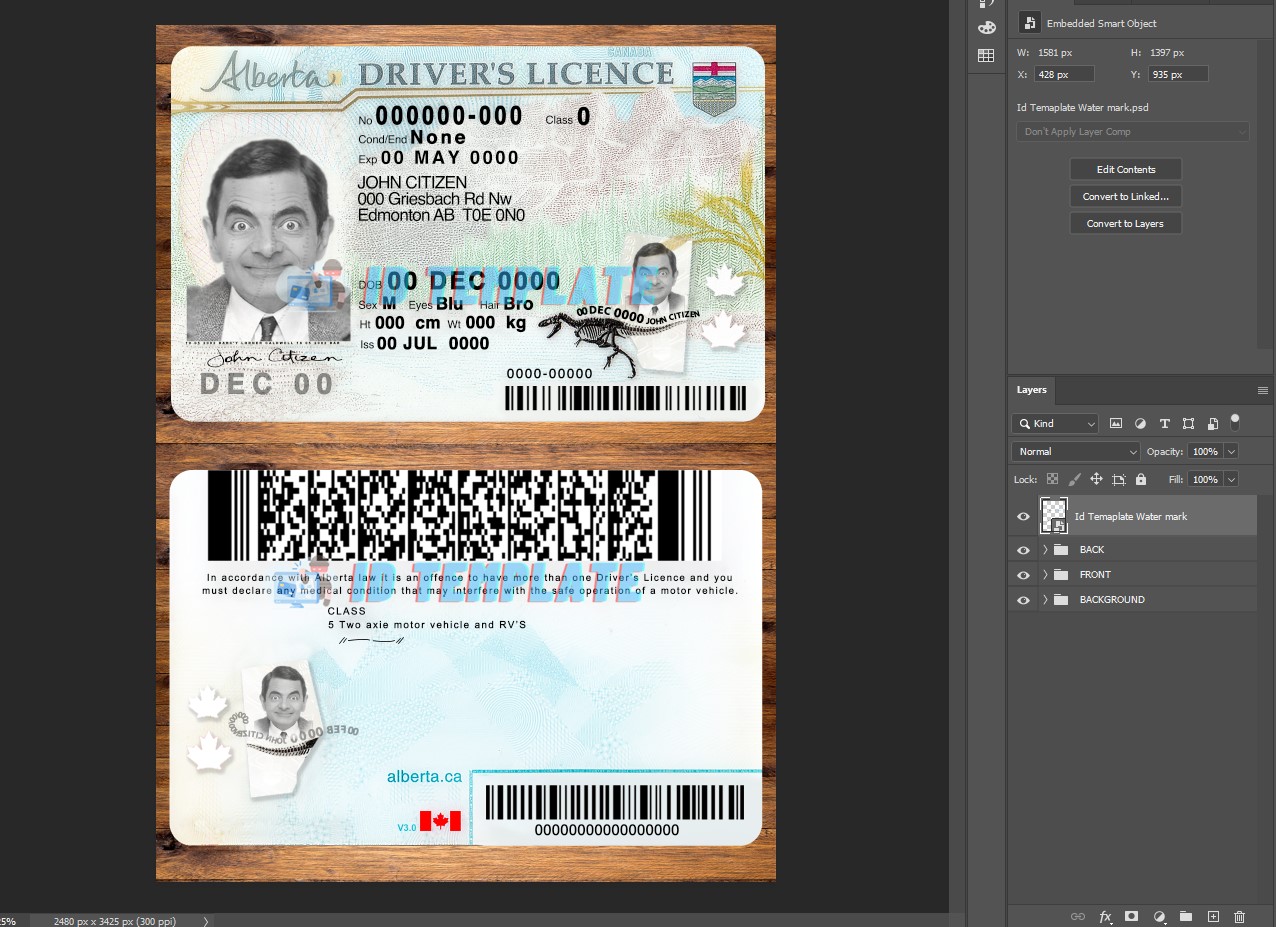Hide the BACK layer group
The height and width of the screenshot is (927, 1276).
coord(1023,550)
